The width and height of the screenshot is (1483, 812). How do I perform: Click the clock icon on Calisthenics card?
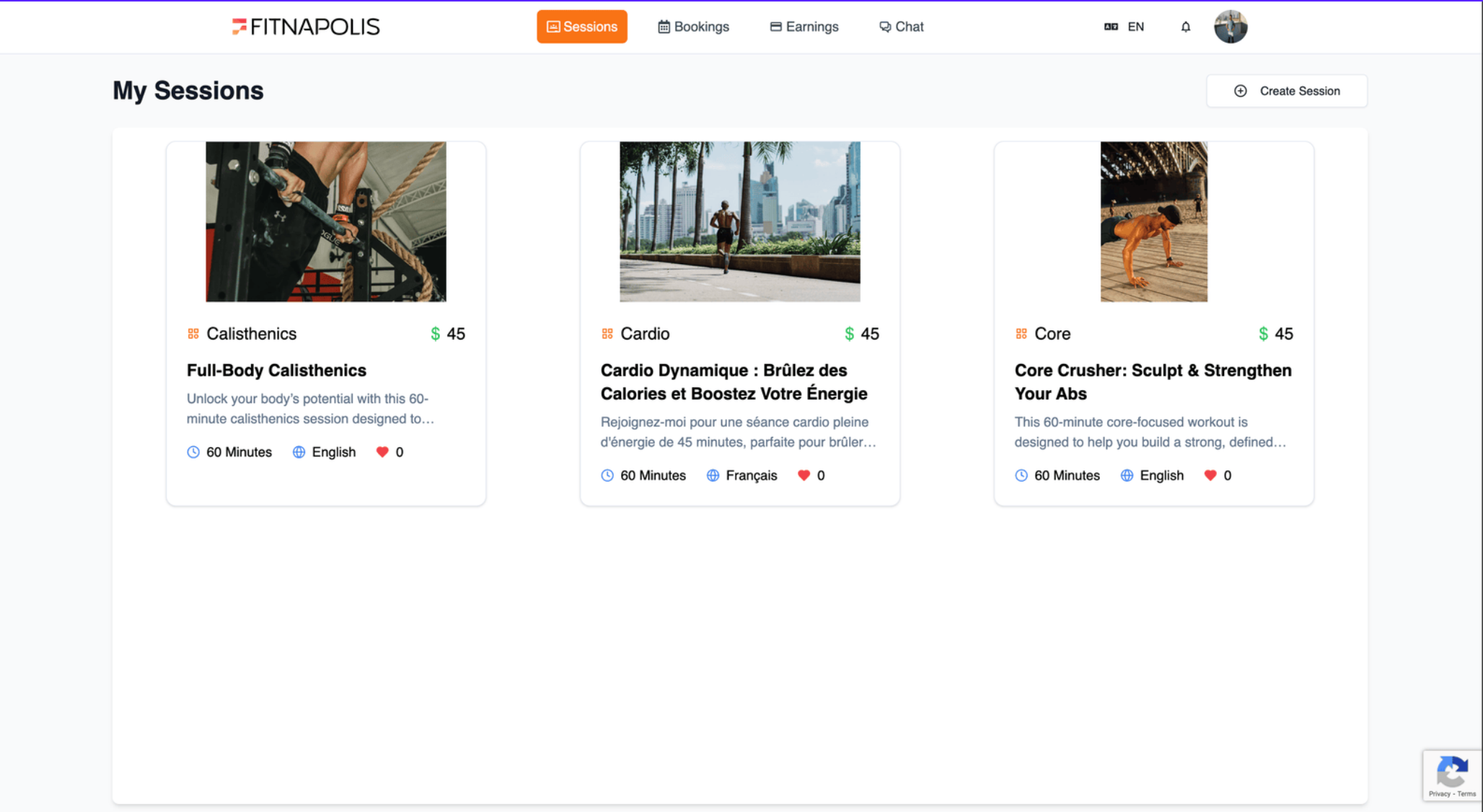click(x=193, y=452)
